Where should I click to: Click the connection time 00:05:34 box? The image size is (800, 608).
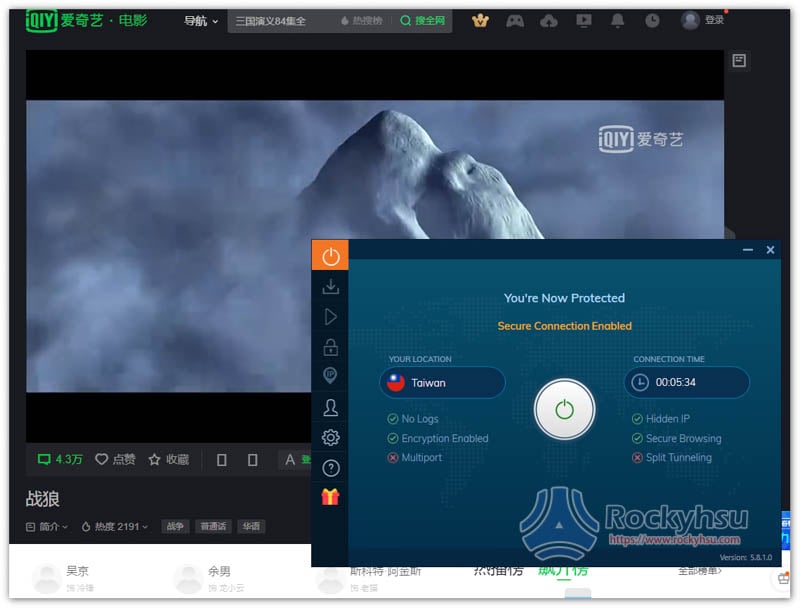click(x=686, y=382)
